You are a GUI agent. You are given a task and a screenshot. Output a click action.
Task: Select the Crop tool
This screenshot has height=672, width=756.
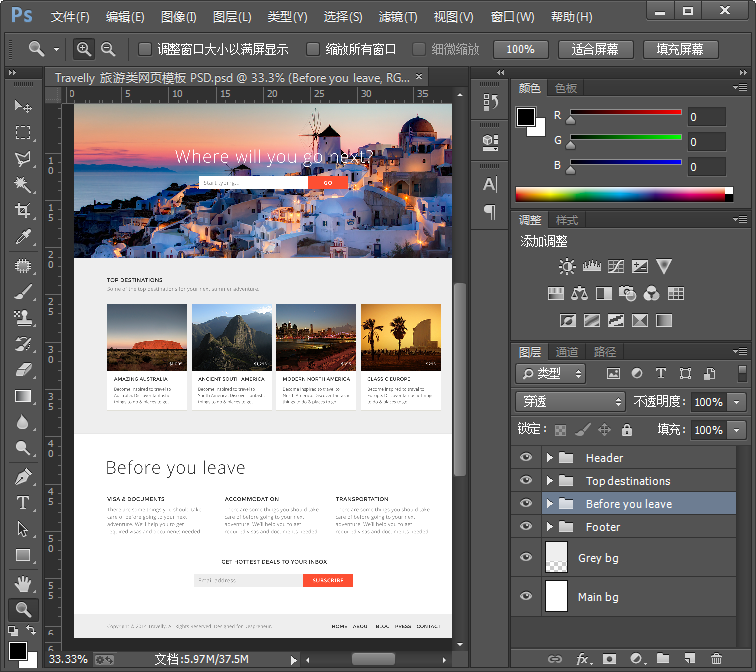click(x=23, y=210)
